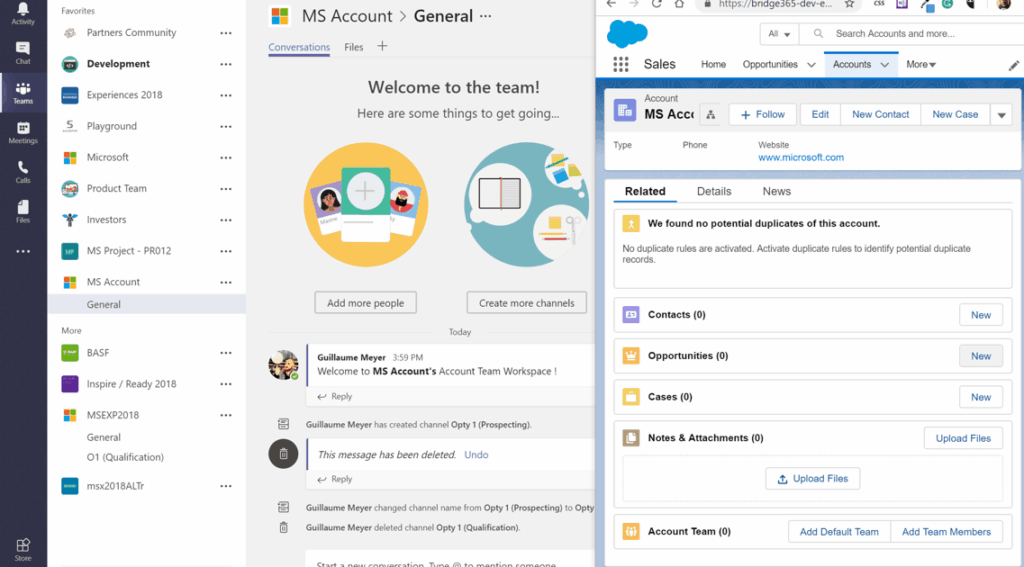
Task: Open the Details tab
Action: (714, 191)
